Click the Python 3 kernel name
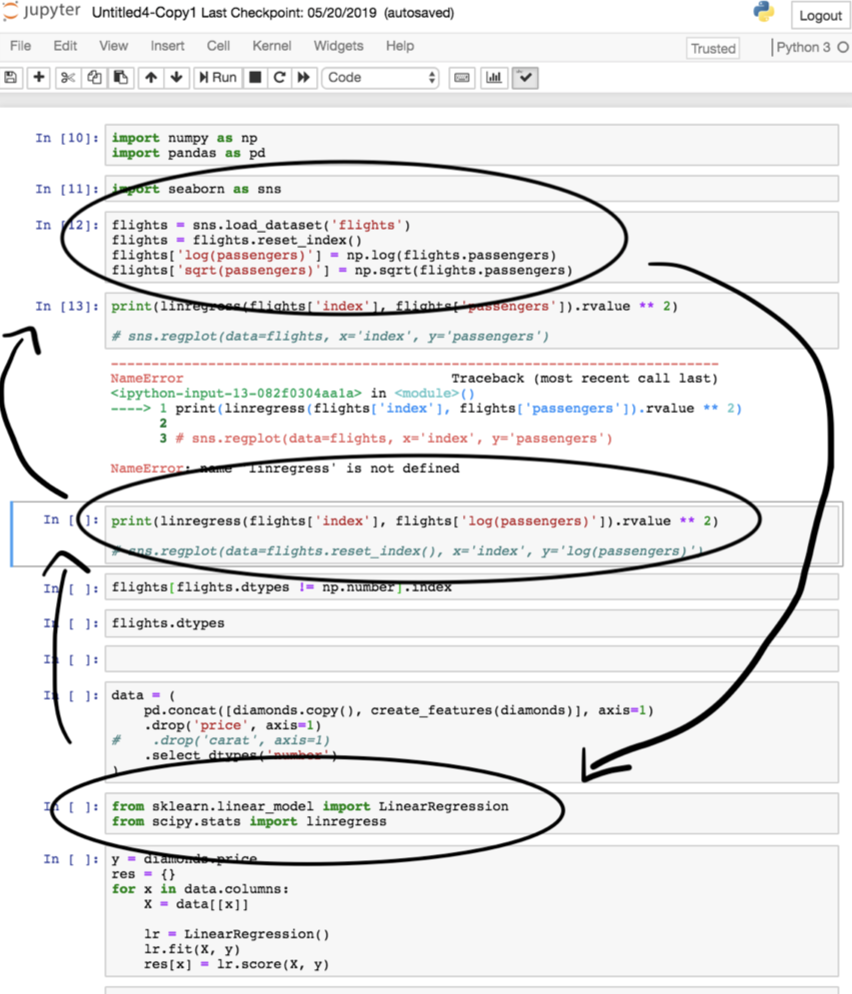 click(x=803, y=48)
